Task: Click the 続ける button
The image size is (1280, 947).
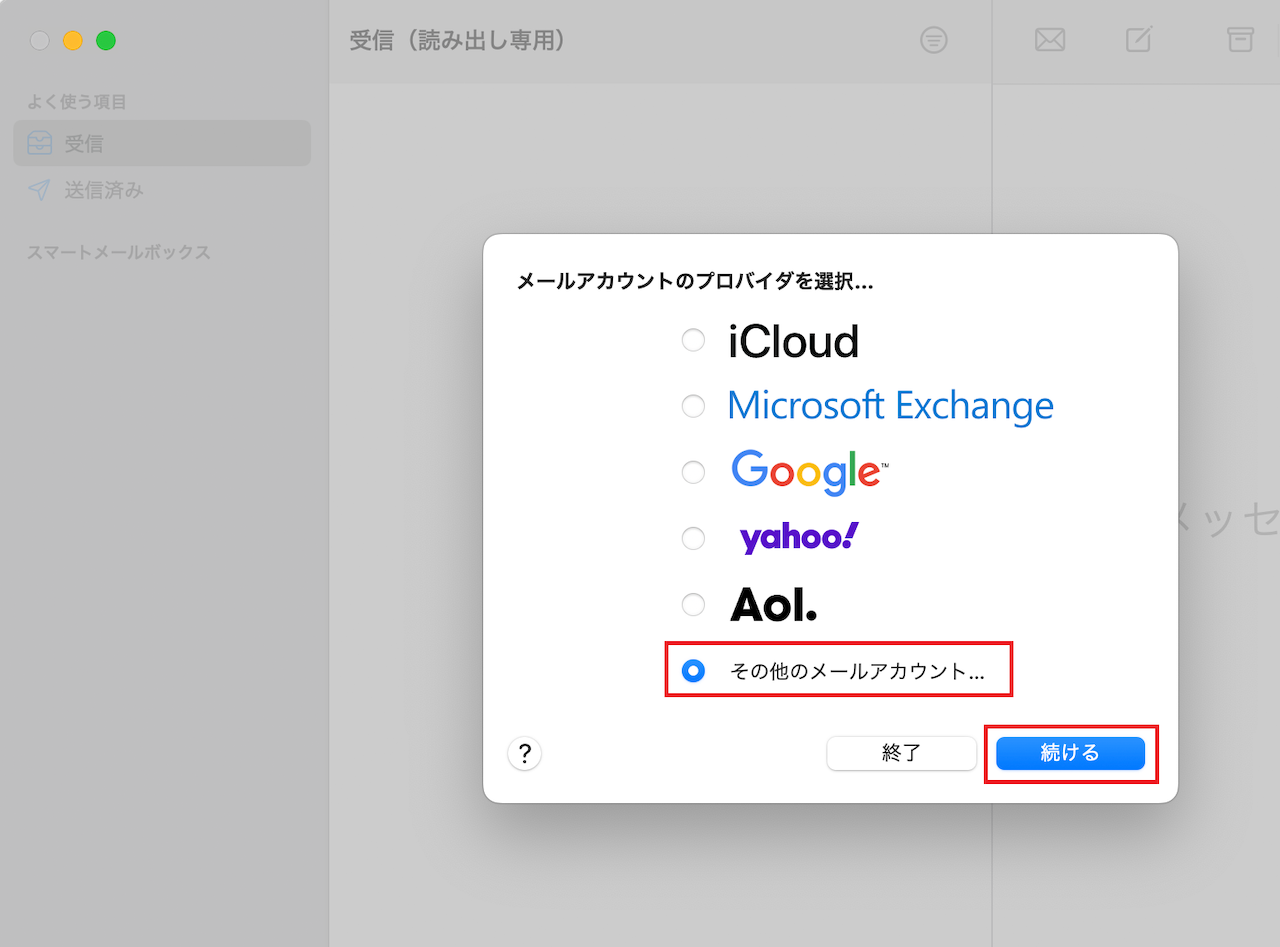Action: pyautogui.click(x=1070, y=753)
